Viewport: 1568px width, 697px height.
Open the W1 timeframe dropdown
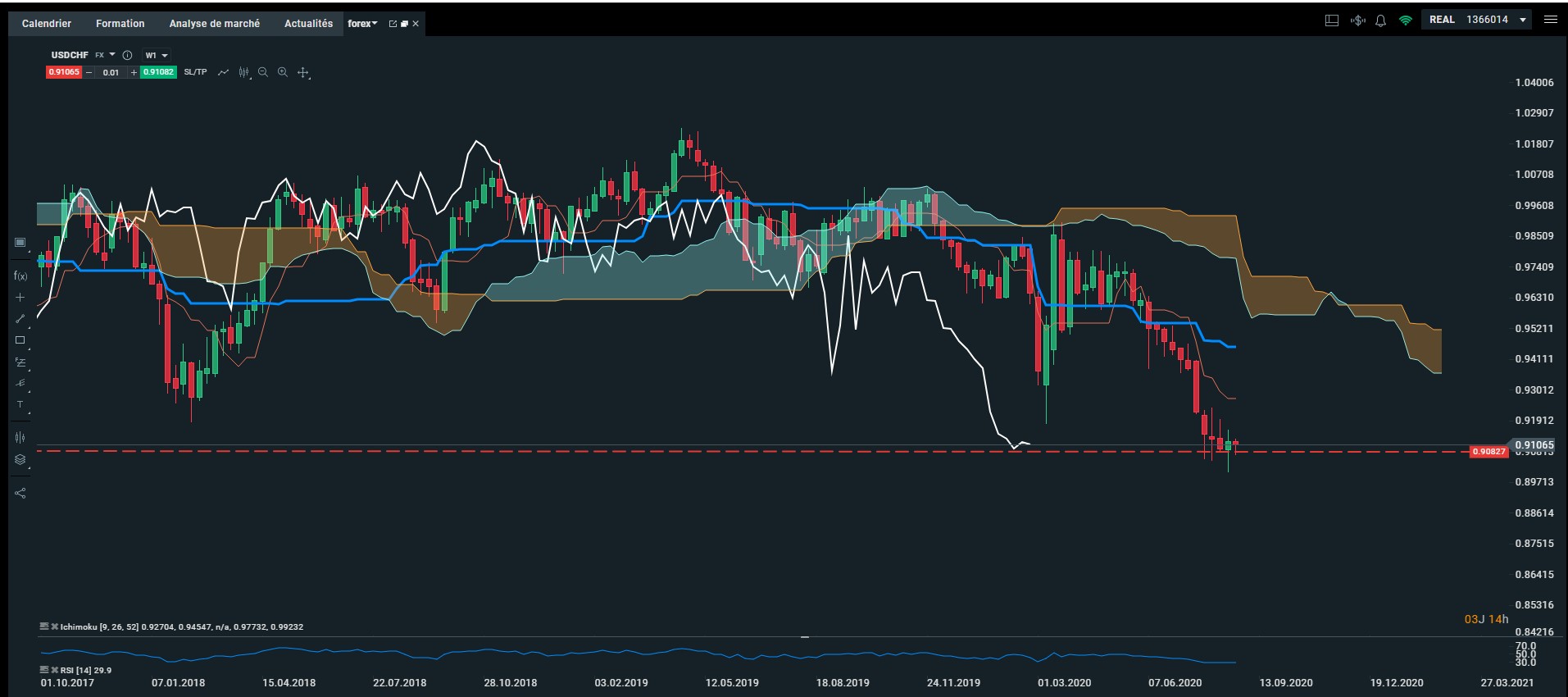tap(156, 55)
